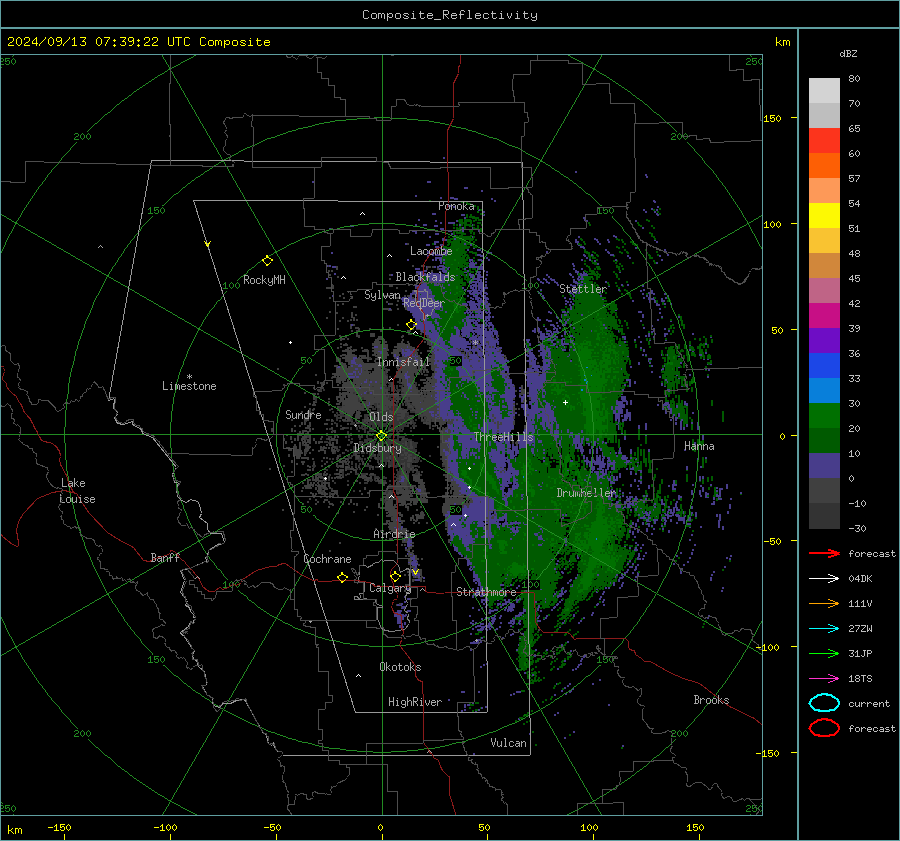Click the Blackfalds city label
The height and width of the screenshot is (841, 900).
425,277
